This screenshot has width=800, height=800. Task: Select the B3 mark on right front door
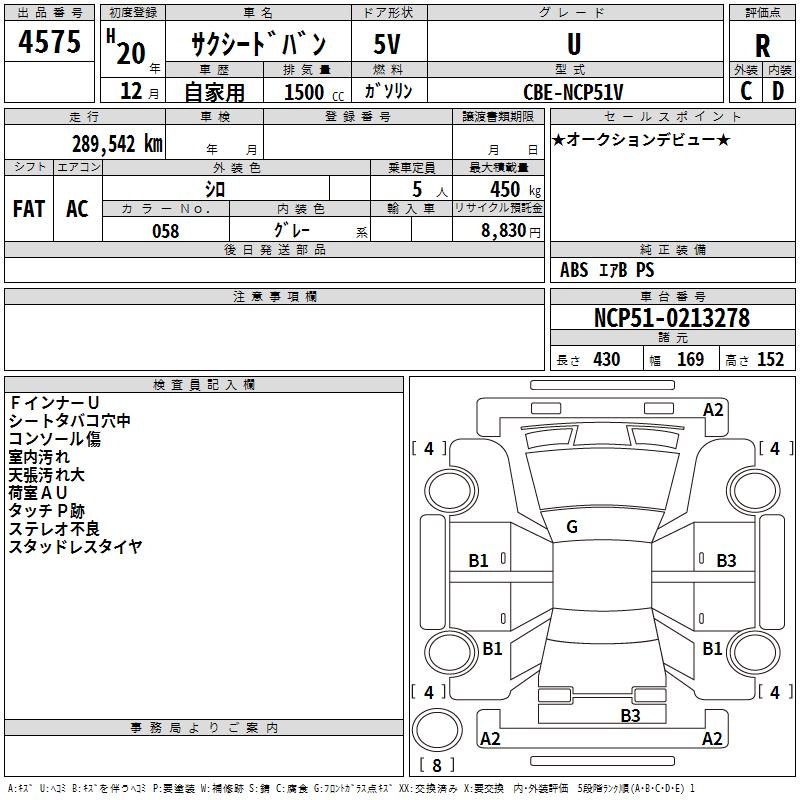[726, 561]
